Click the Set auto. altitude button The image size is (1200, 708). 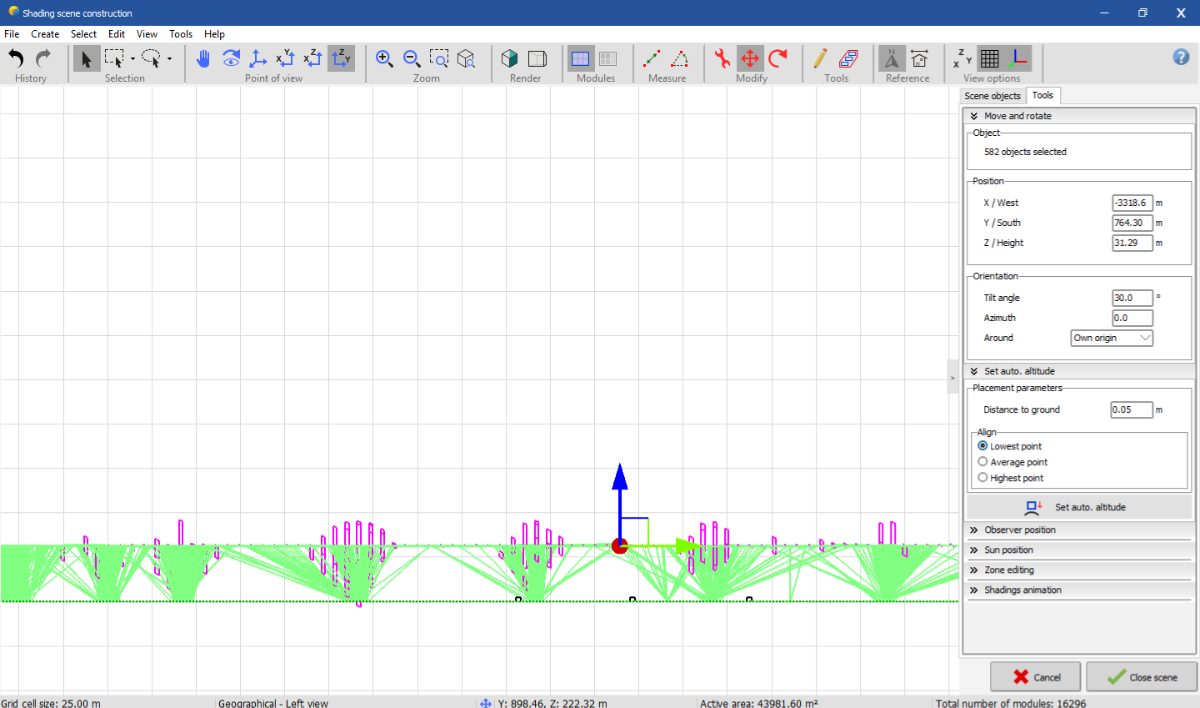click(x=1080, y=507)
